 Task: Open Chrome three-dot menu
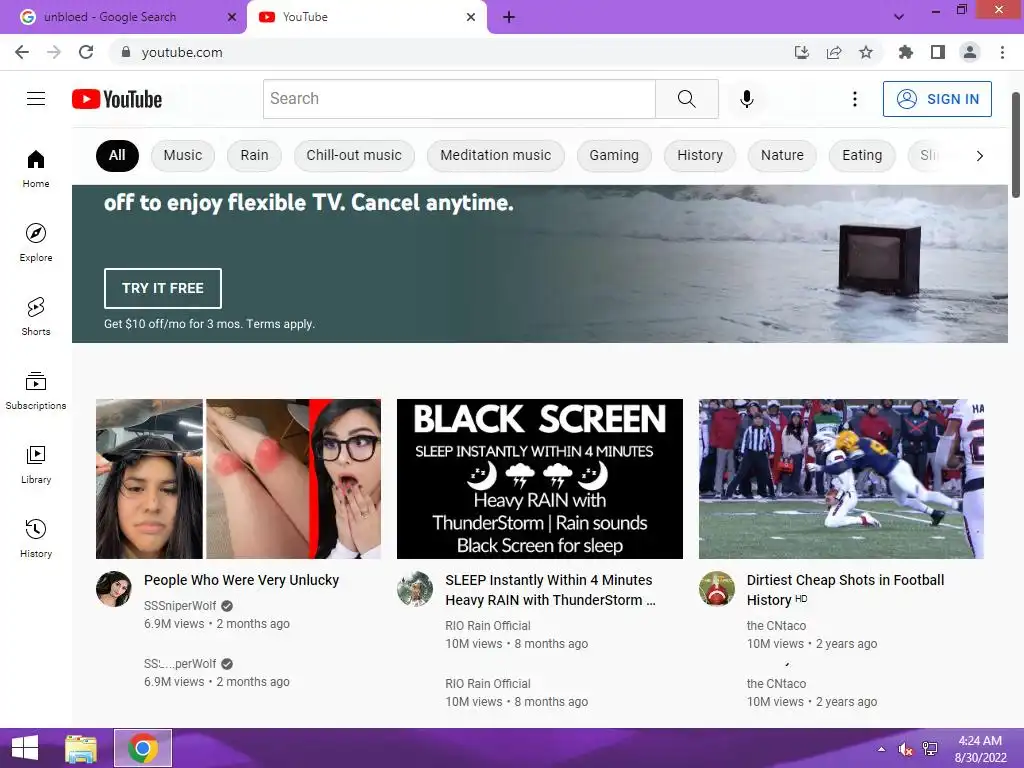coord(1002,52)
